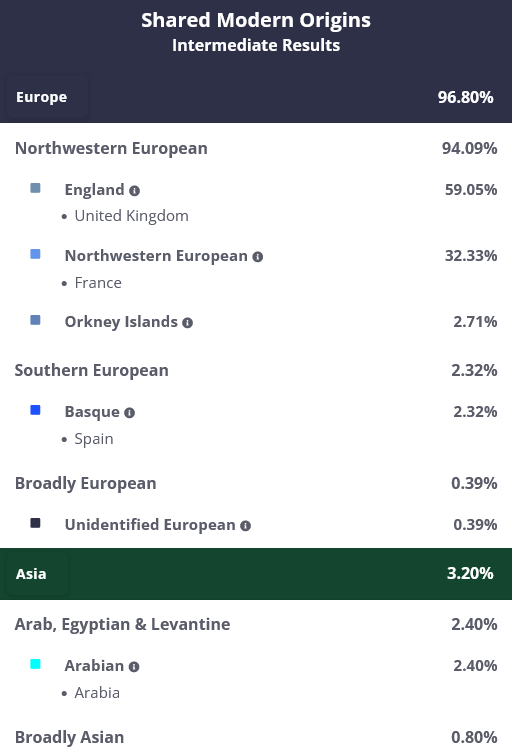Click the Orkney Islands info icon

click(x=187, y=323)
